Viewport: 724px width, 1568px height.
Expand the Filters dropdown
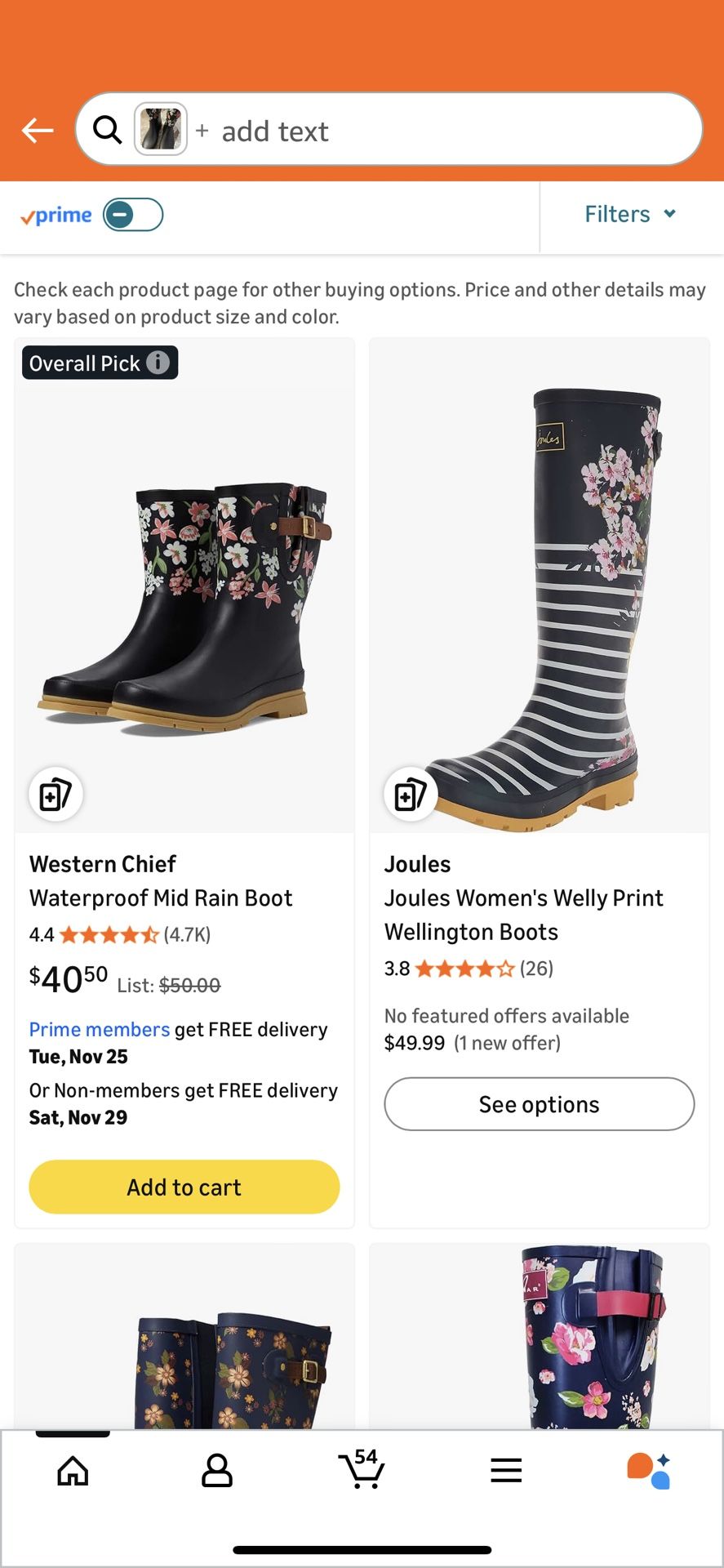pos(630,214)
